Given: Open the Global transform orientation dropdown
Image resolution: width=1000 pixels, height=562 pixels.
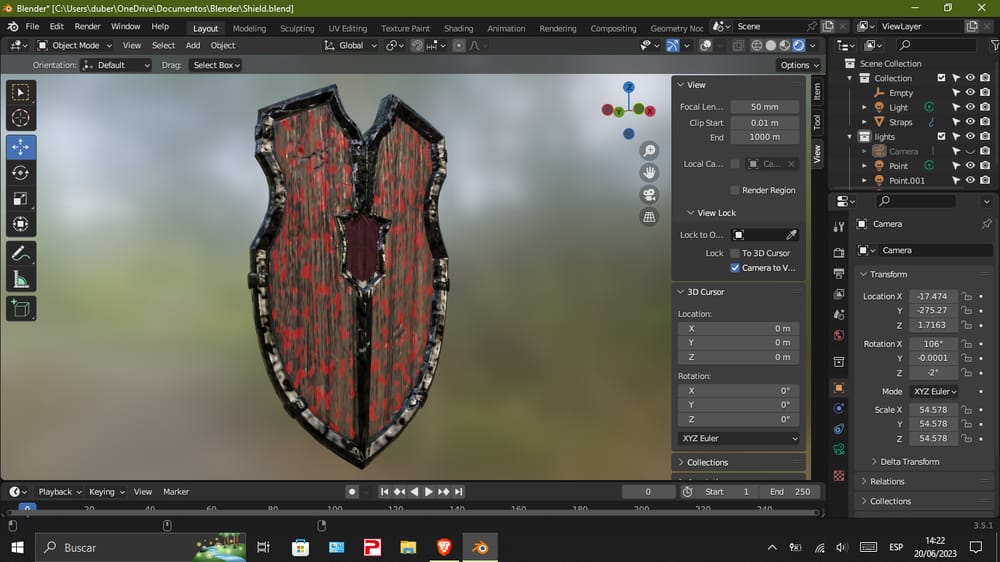Looking at the screenshot, I should [x=350, y=46].
